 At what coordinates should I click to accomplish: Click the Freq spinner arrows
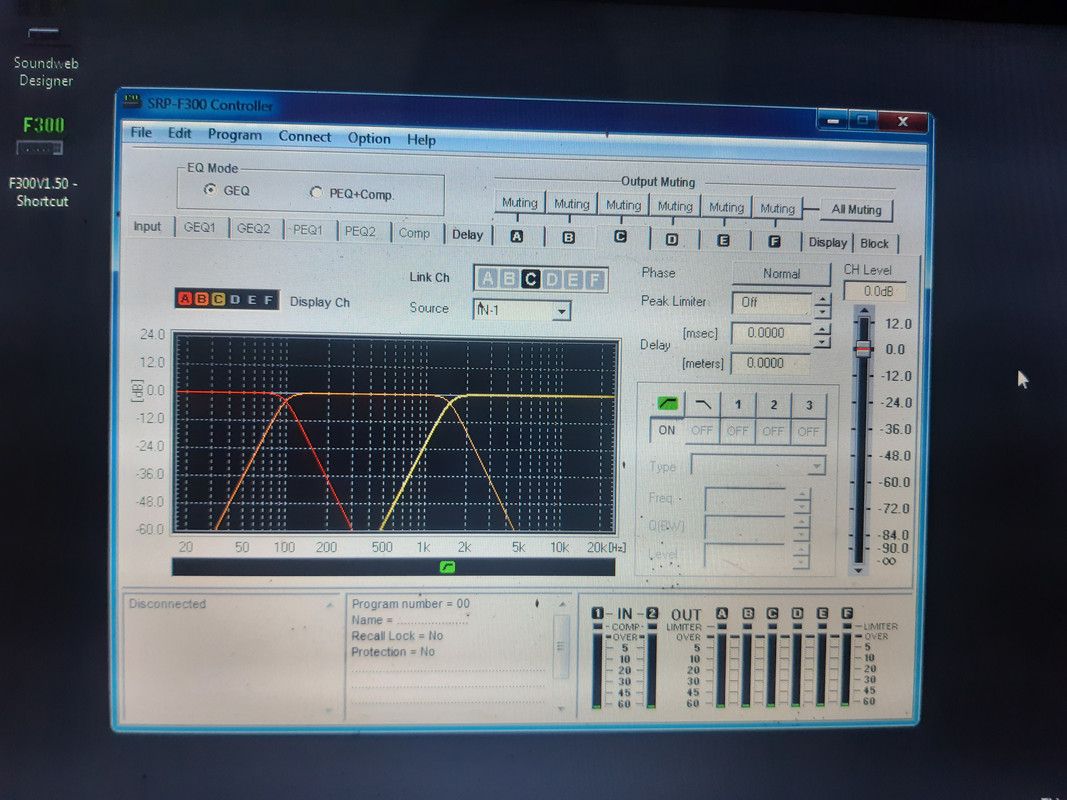coord(802,501)
